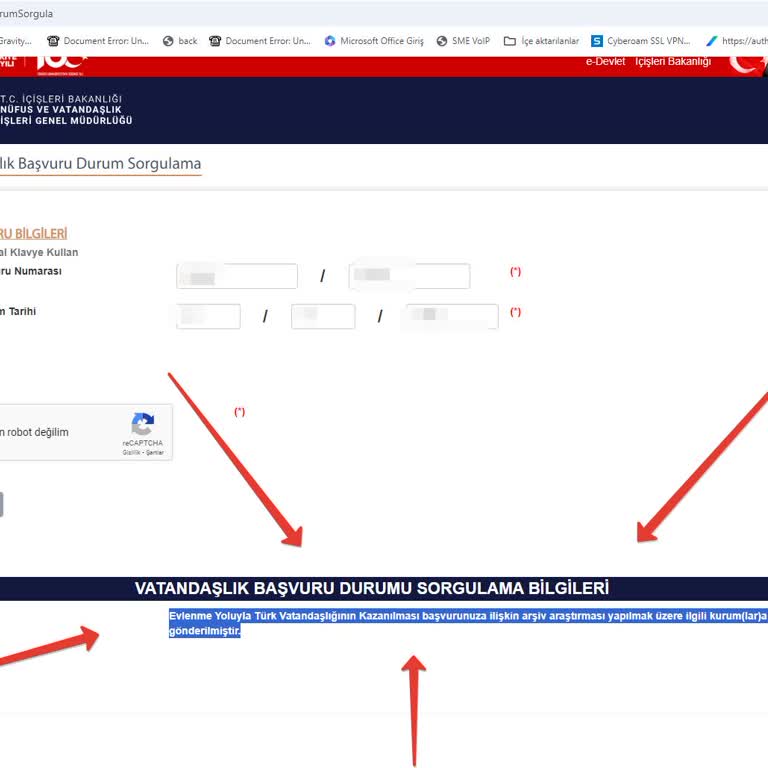768x768 pixels.
Task: Open first Document Error bookmark
Action: [x=98, y=41]
